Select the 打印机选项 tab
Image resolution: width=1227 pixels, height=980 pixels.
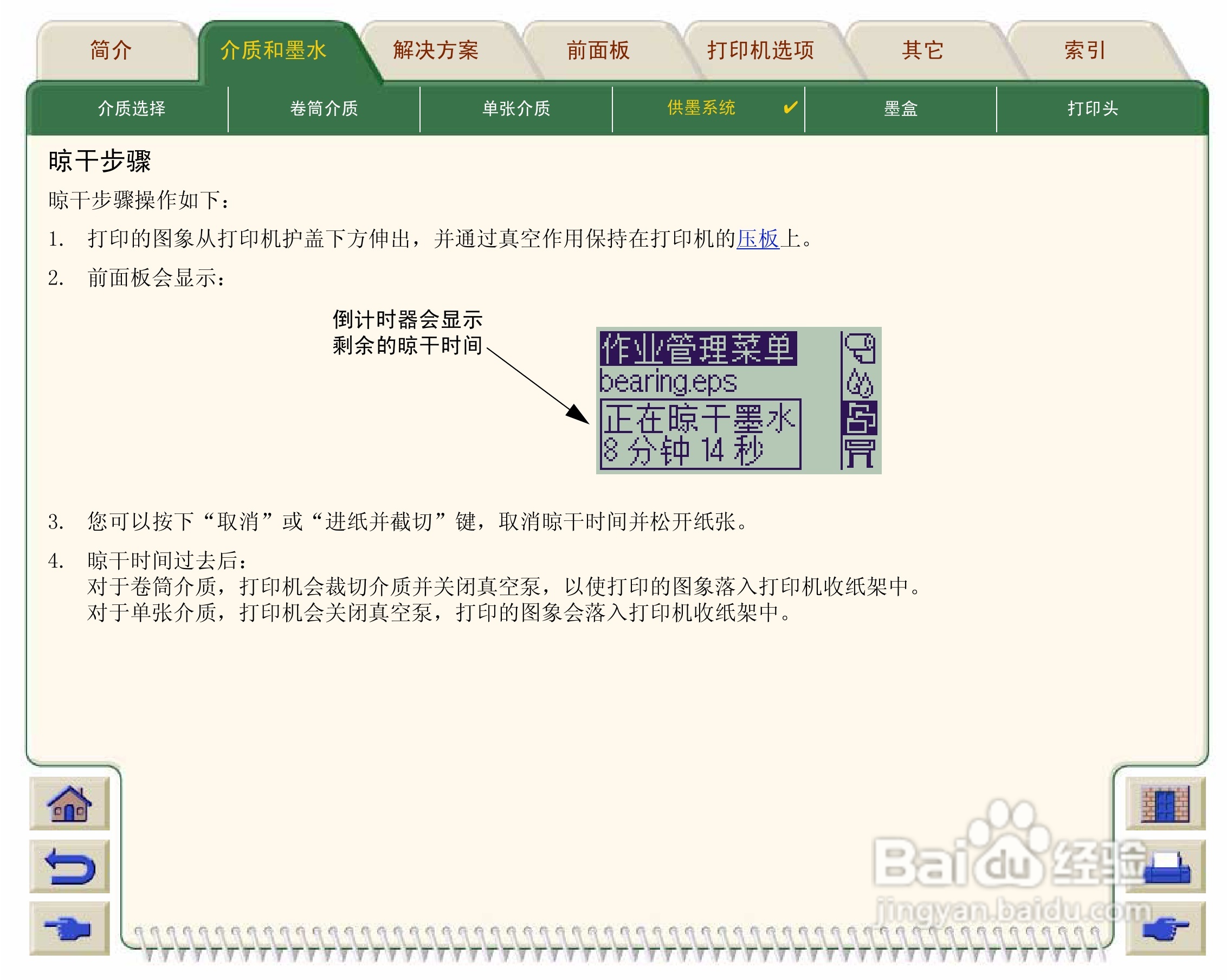click(x=760, y=50)
